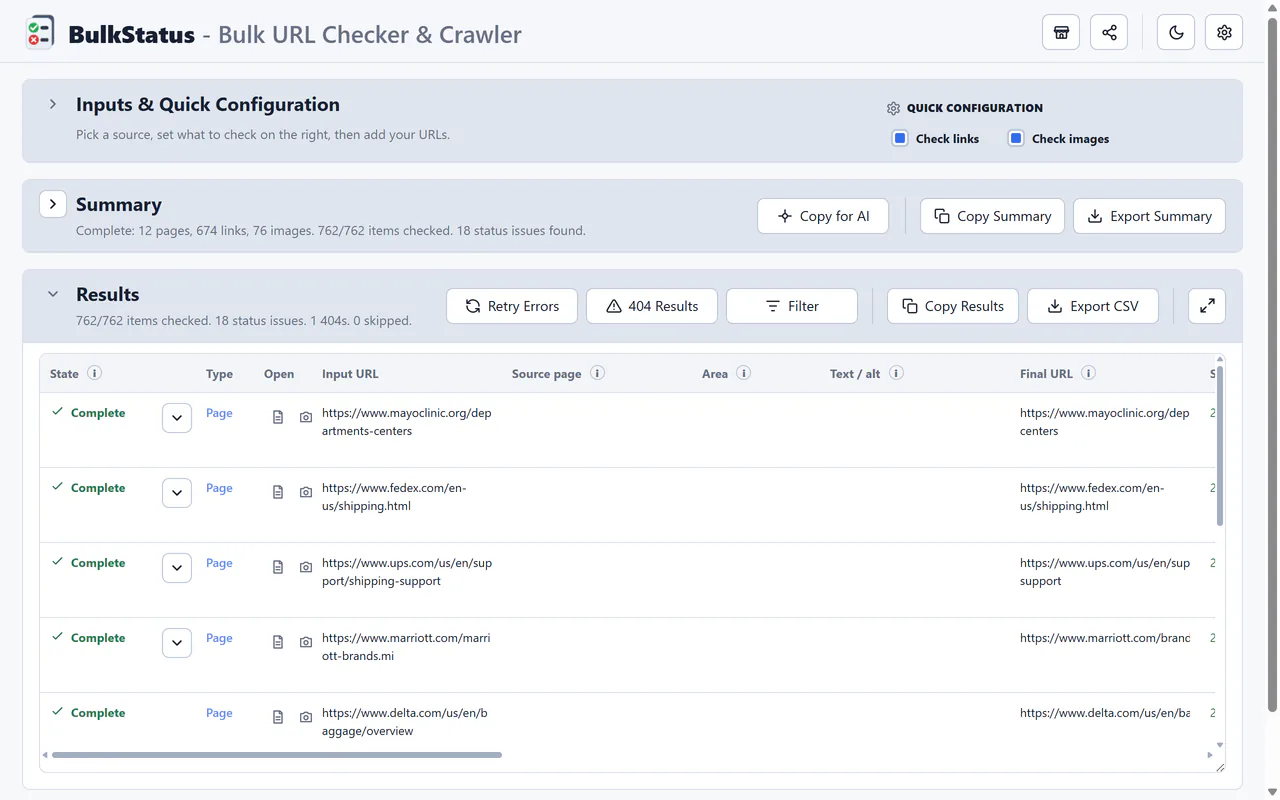1280x800 pixels.
Task: Select mayoclinic departments-centers input URL
Action: pos(407,422)
